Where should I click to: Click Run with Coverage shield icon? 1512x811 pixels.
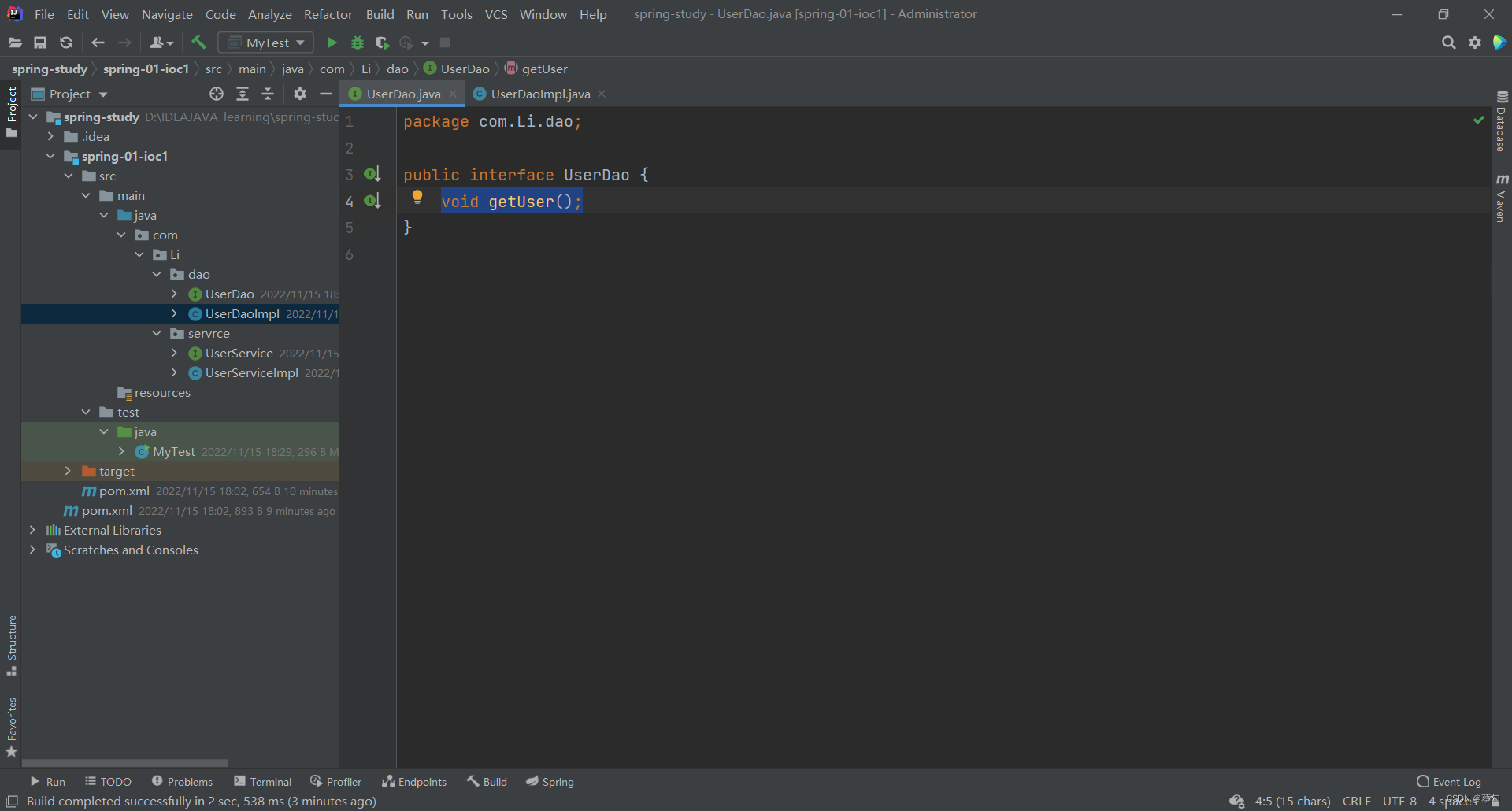(x=382, y=43)
